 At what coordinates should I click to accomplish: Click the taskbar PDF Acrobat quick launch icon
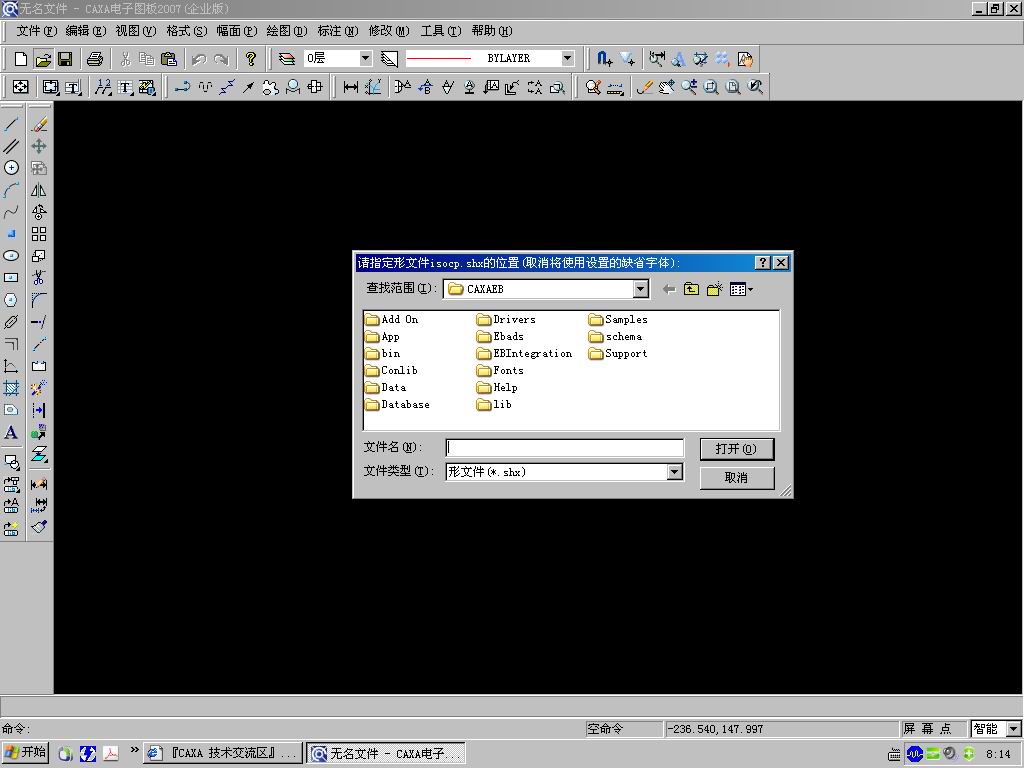click(110, 753)
